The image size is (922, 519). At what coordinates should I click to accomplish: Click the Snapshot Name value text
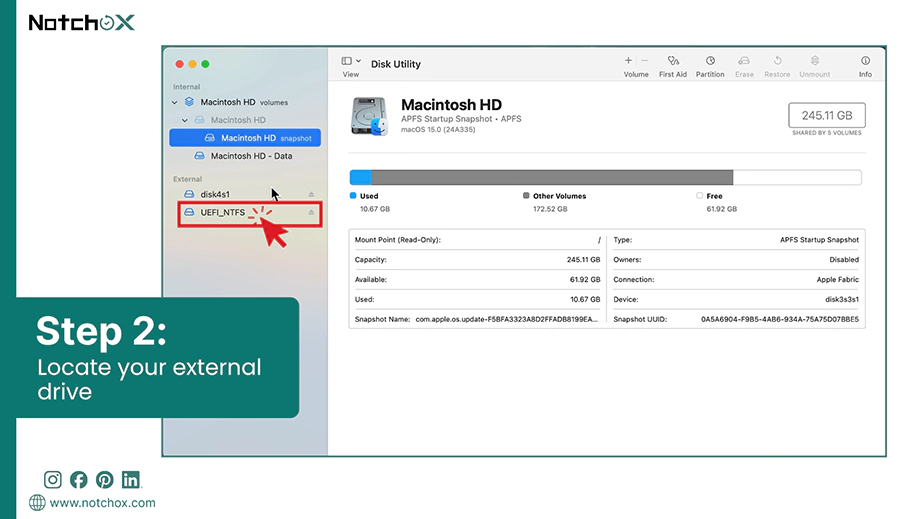click(x=506, y=319)
